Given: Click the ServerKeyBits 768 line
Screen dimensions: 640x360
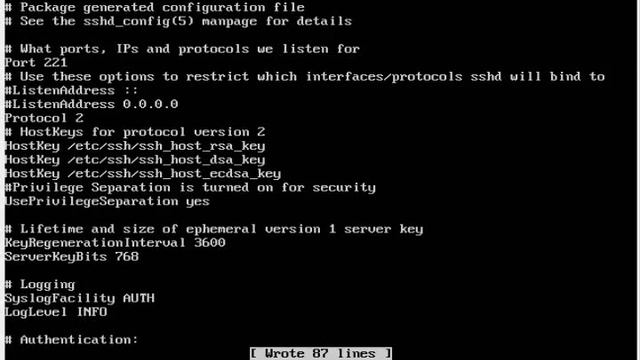Looking at the screenshot, I should click(72, 256).
